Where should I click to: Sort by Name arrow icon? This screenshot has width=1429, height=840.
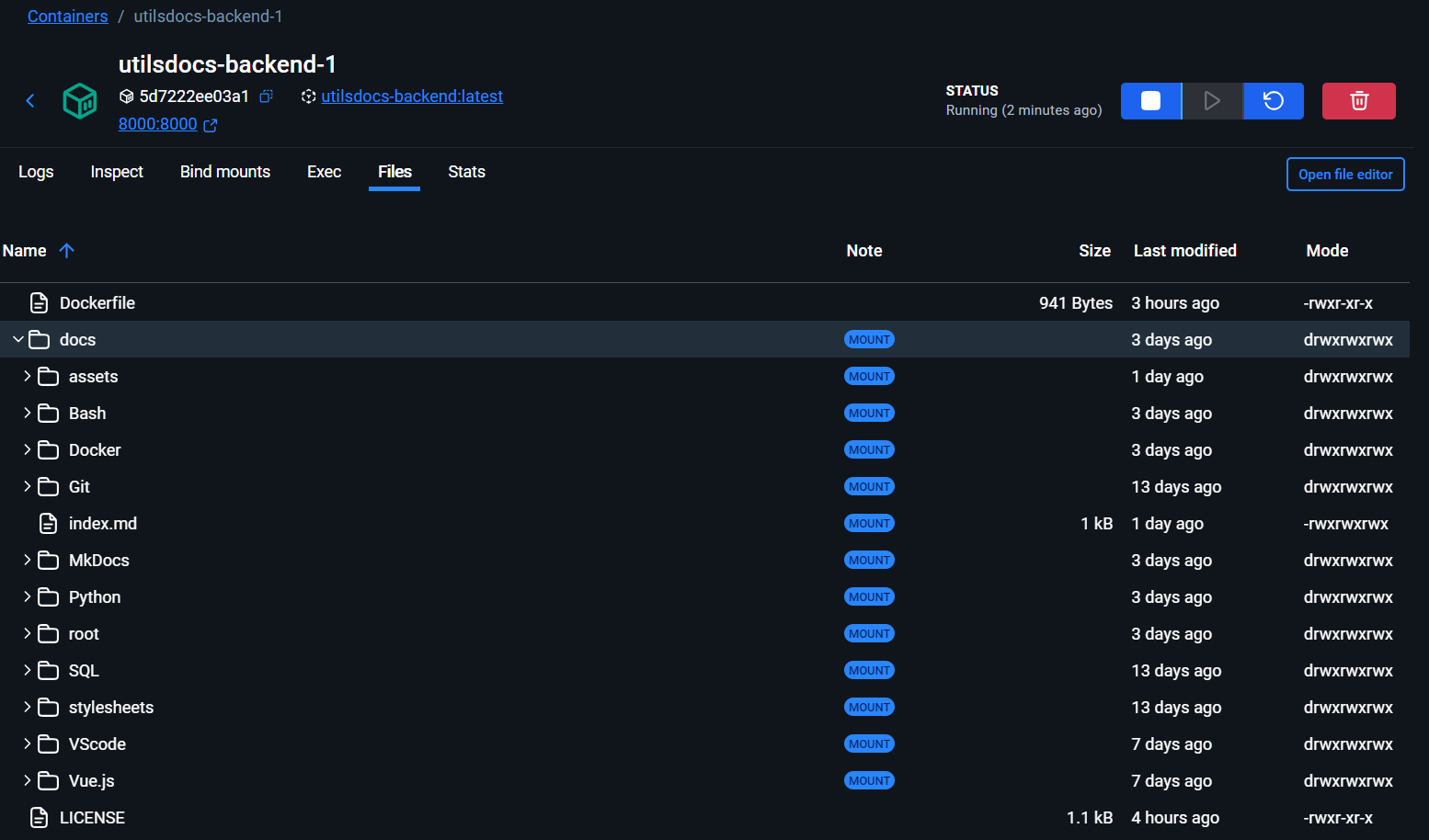[x=66, y=250]
